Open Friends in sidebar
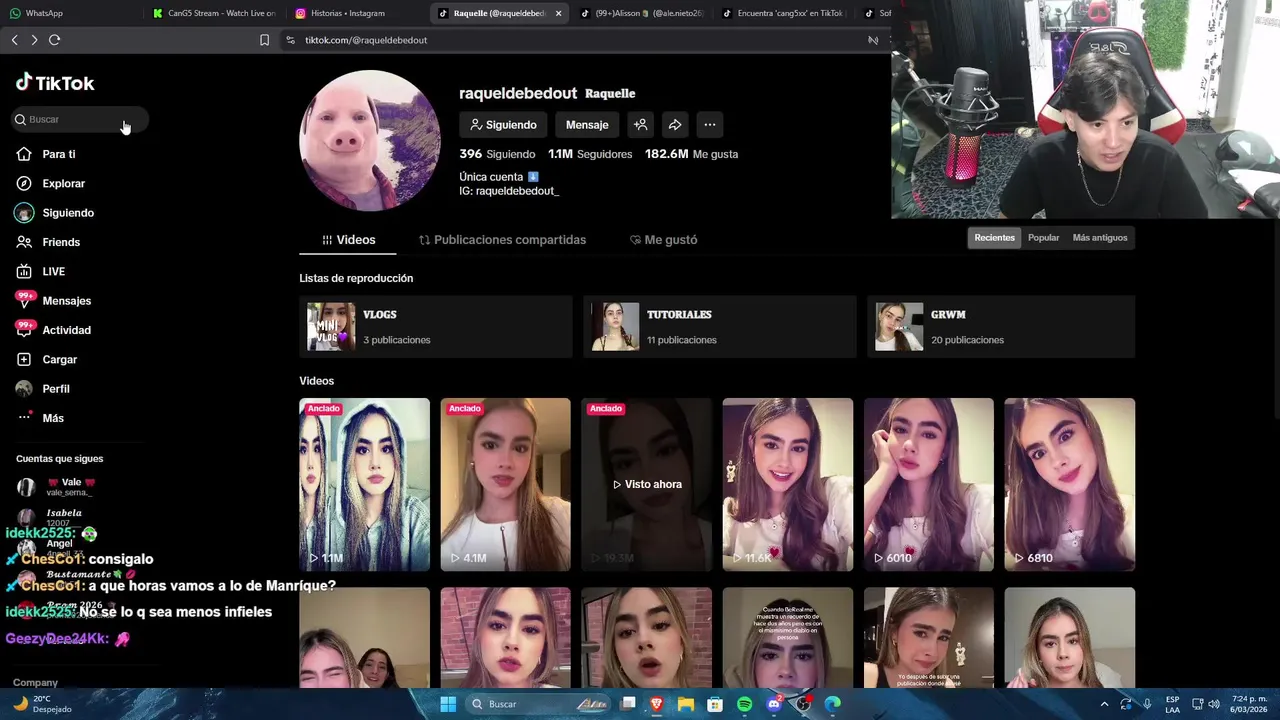The height and width of the screenshot is (720, 1280). pyautogui.click(x=61, y=242)
